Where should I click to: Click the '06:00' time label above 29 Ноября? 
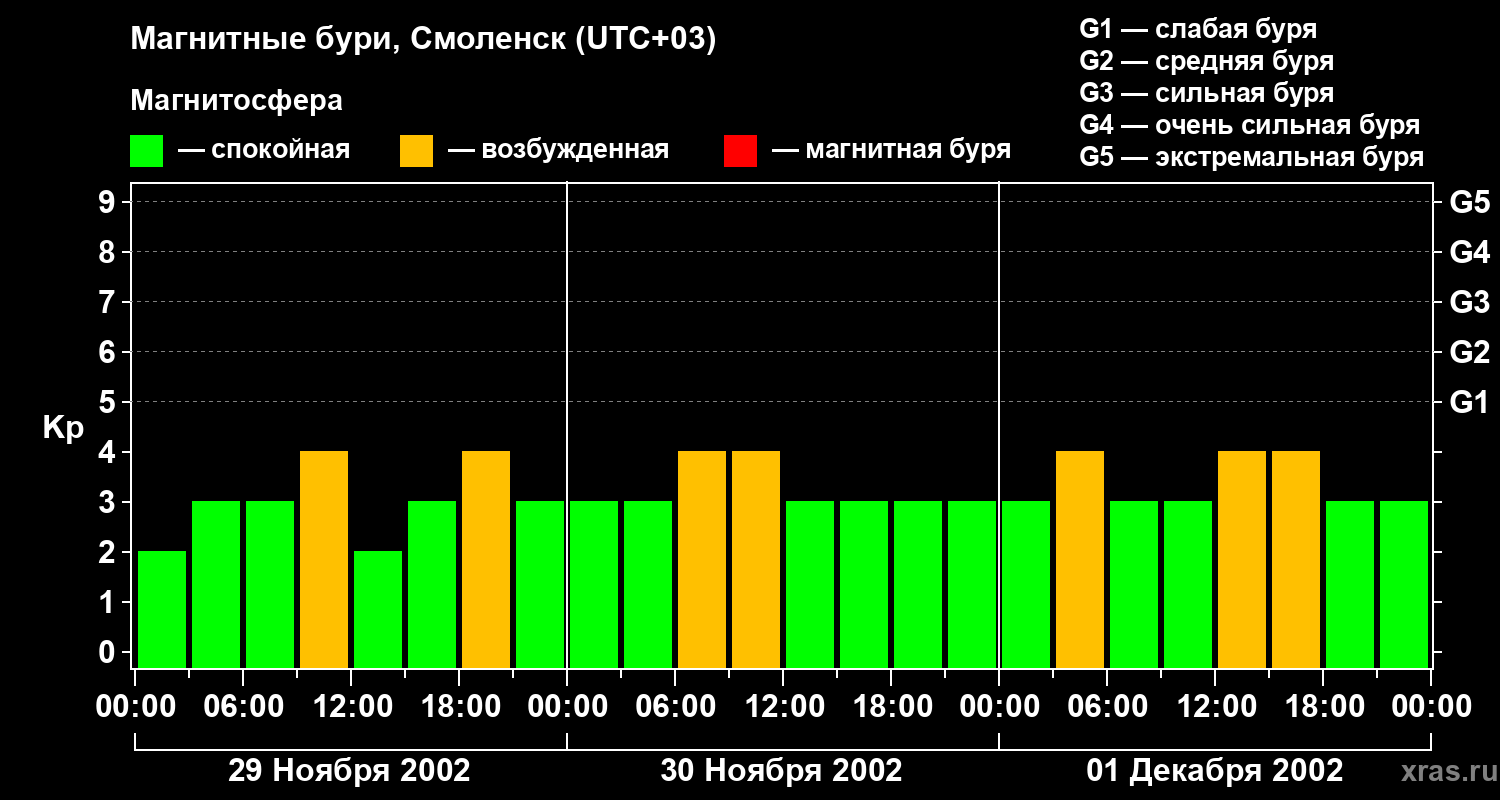pyautogui.click(x=243, y=707)
